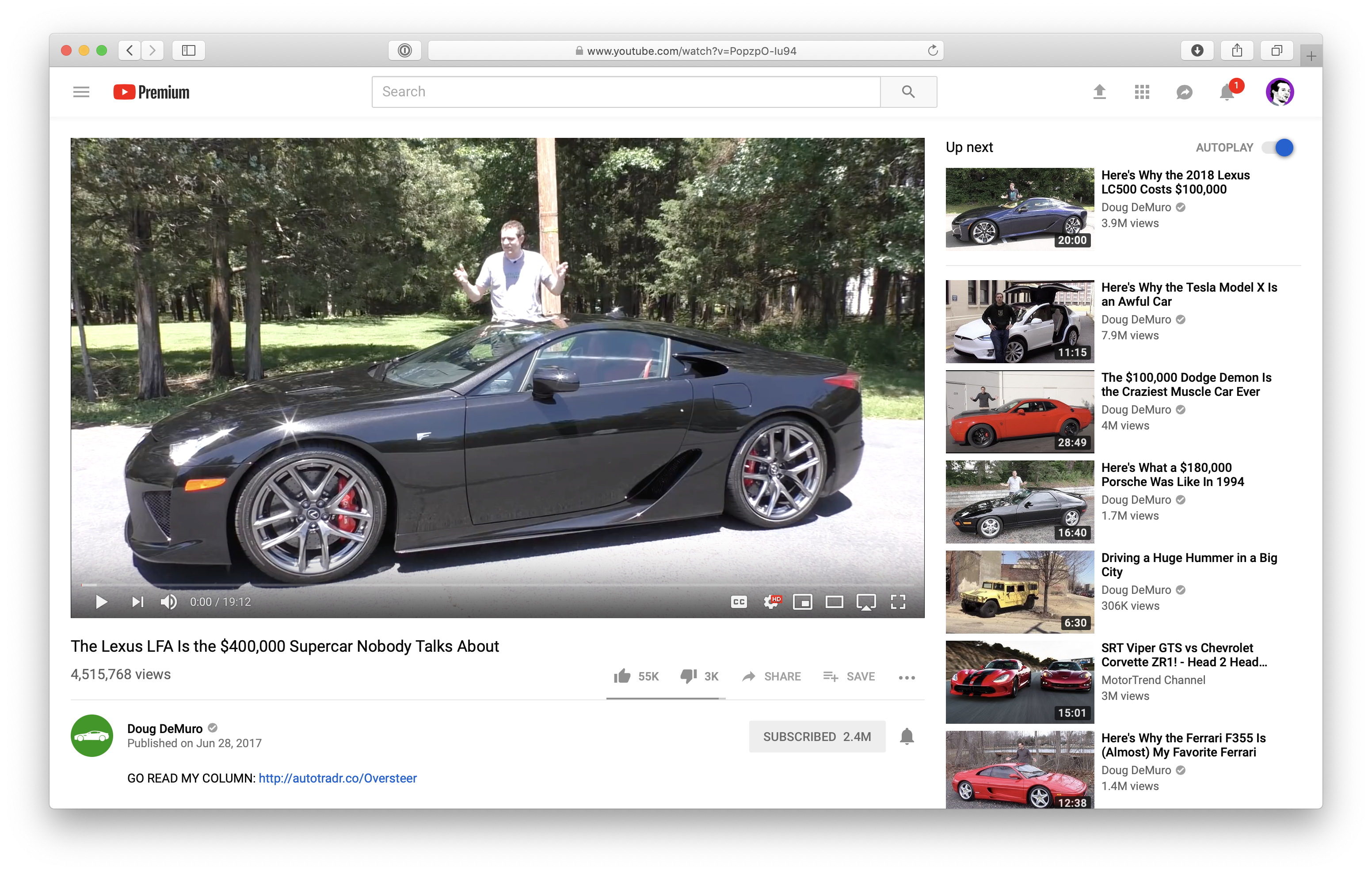Open Doug DeMuro channel name link
Viewport: 1372px width, 874px height.
[x=165, y=729]
